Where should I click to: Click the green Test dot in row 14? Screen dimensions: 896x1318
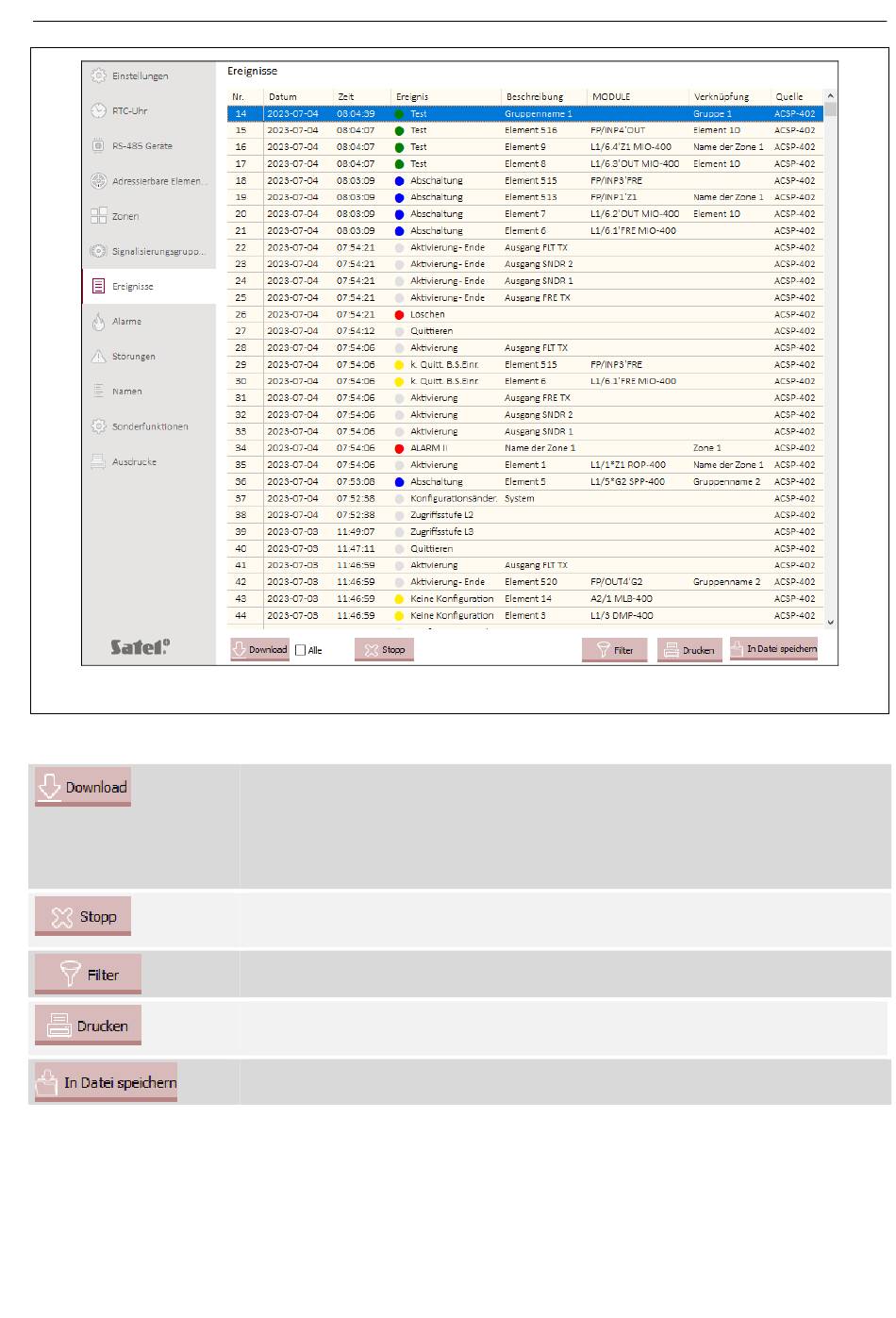tap(399, 114)
